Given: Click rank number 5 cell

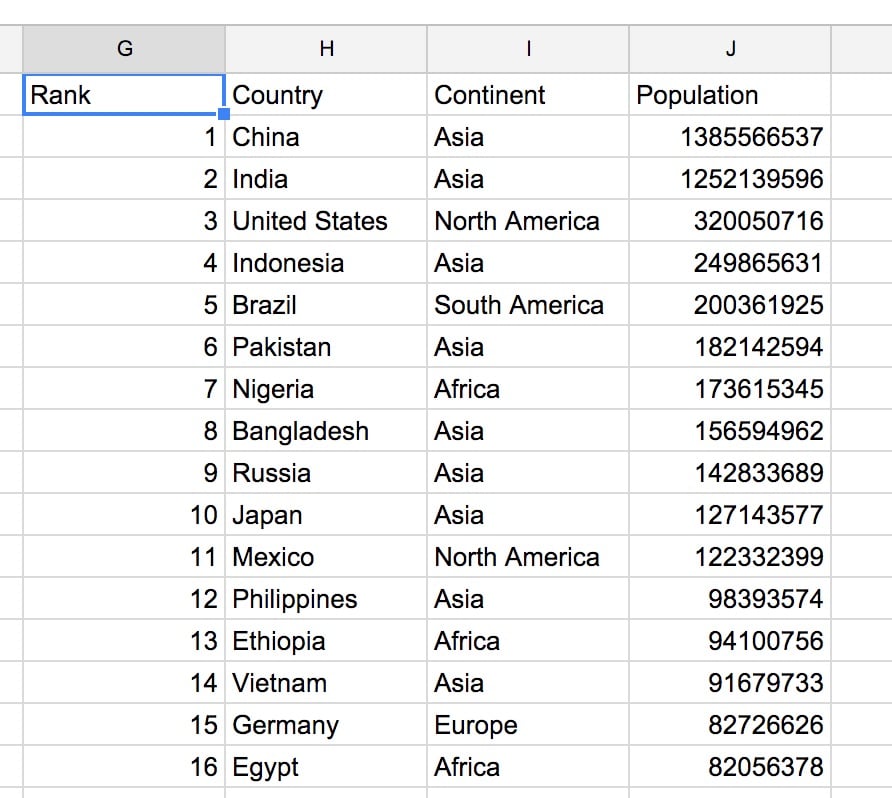Looking at the screenshot, I should coord(124,305).
